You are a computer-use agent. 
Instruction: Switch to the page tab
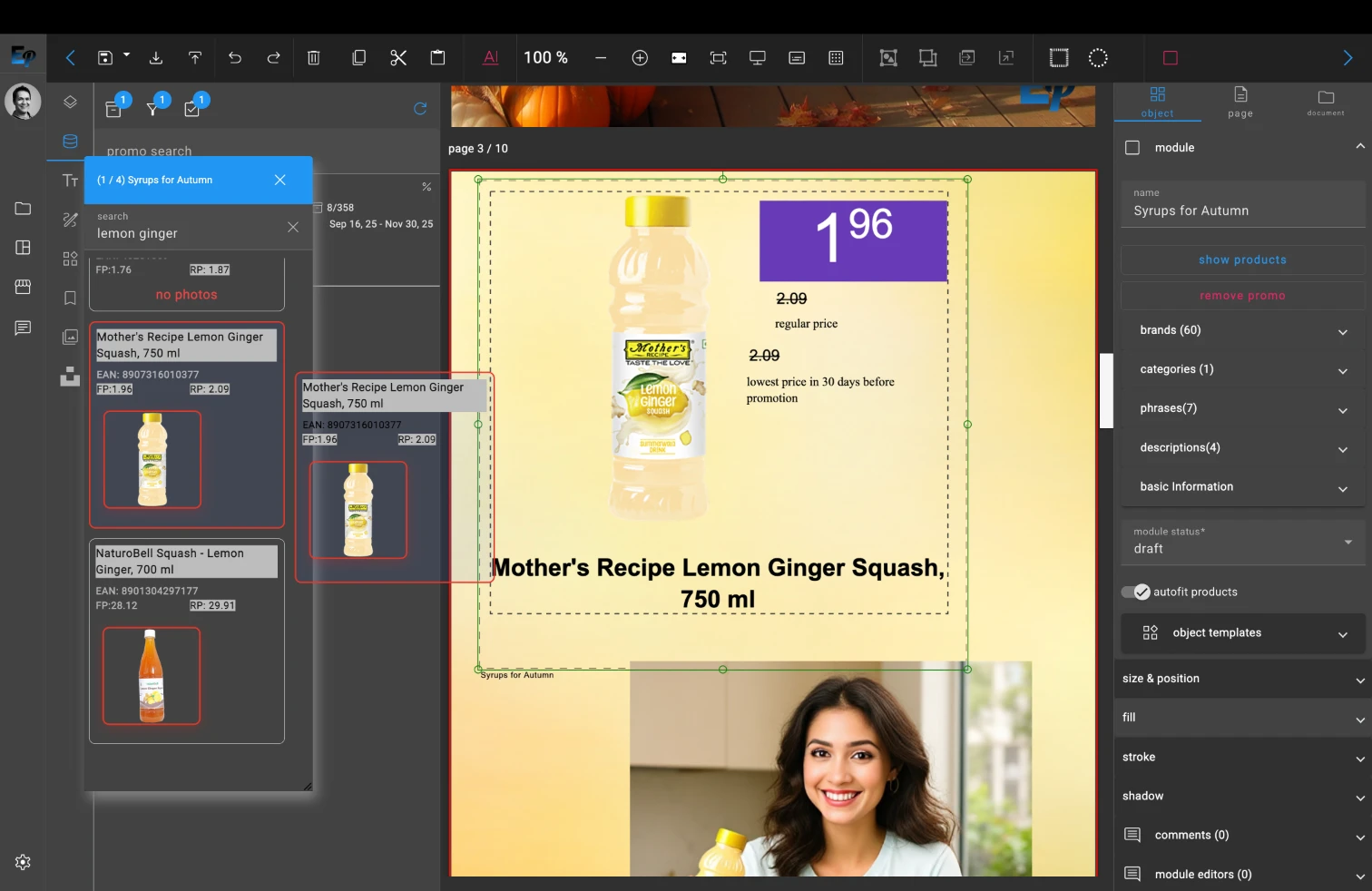(x=1240, y=102)
